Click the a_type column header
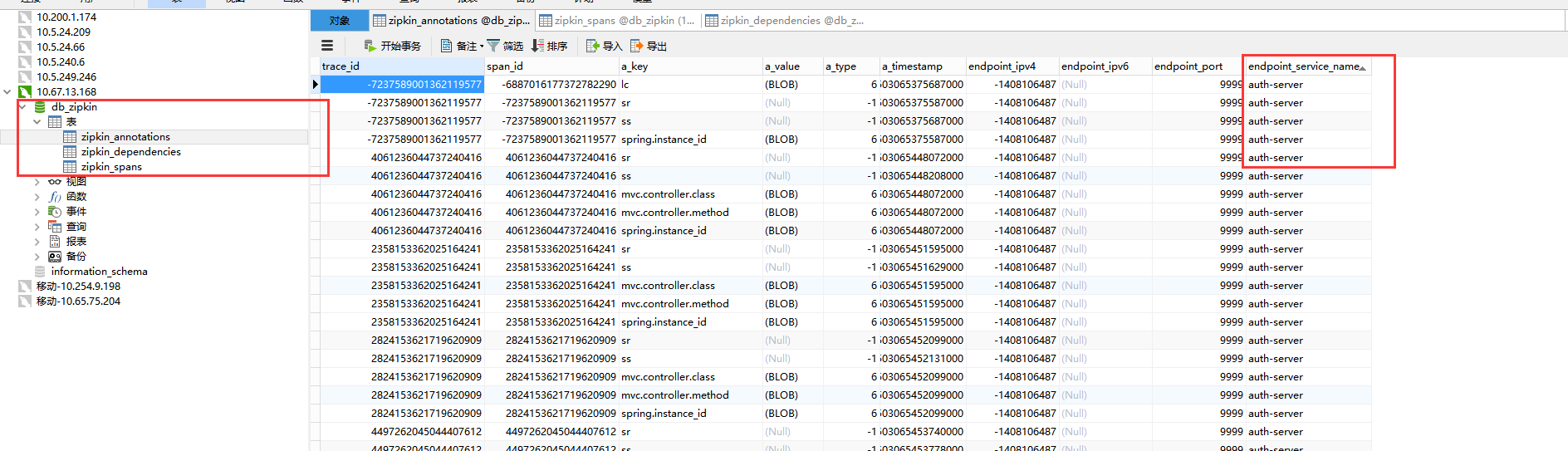 point(850,66)
